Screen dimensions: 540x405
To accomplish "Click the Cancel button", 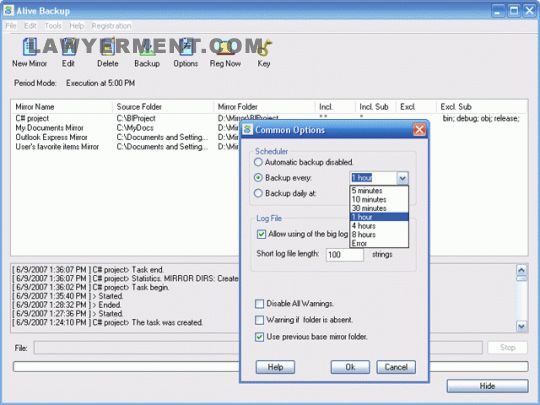I will 396,367.
